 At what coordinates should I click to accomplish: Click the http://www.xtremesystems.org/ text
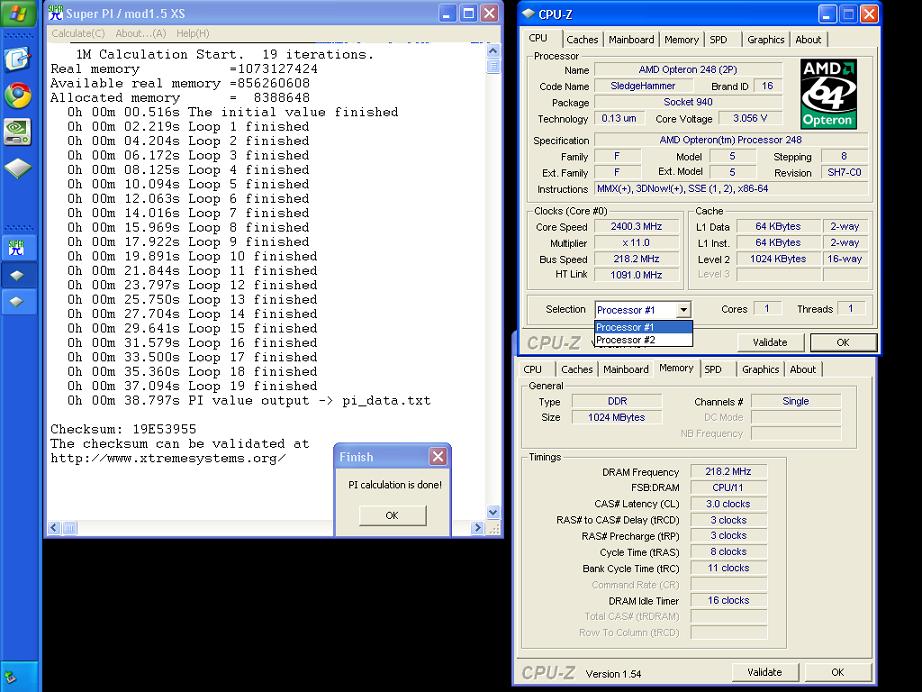pos(168,458)
